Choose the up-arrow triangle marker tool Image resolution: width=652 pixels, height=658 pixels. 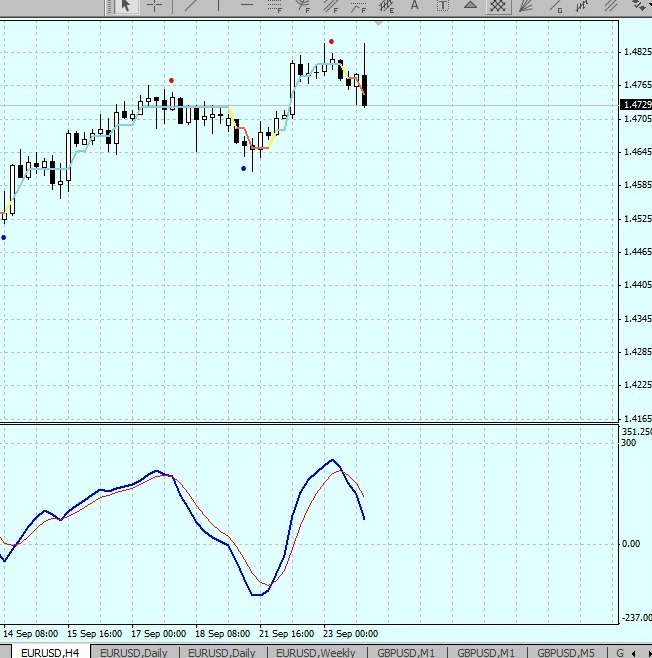click(x=469, y=6)
